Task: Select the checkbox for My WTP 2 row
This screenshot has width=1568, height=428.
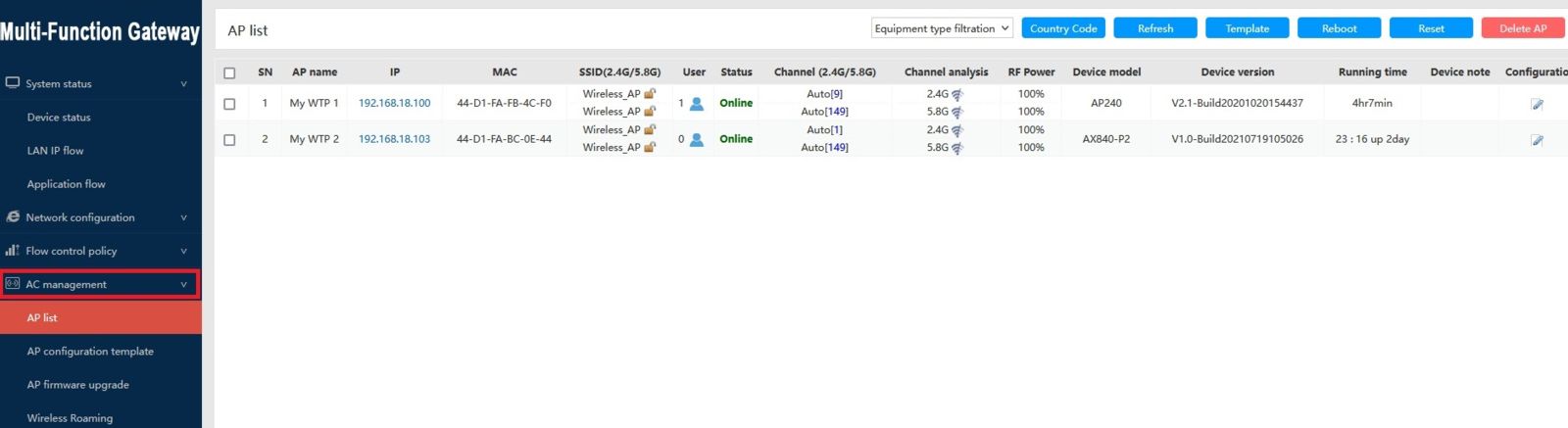Action: pyautogui.click(x=229, y=140)
